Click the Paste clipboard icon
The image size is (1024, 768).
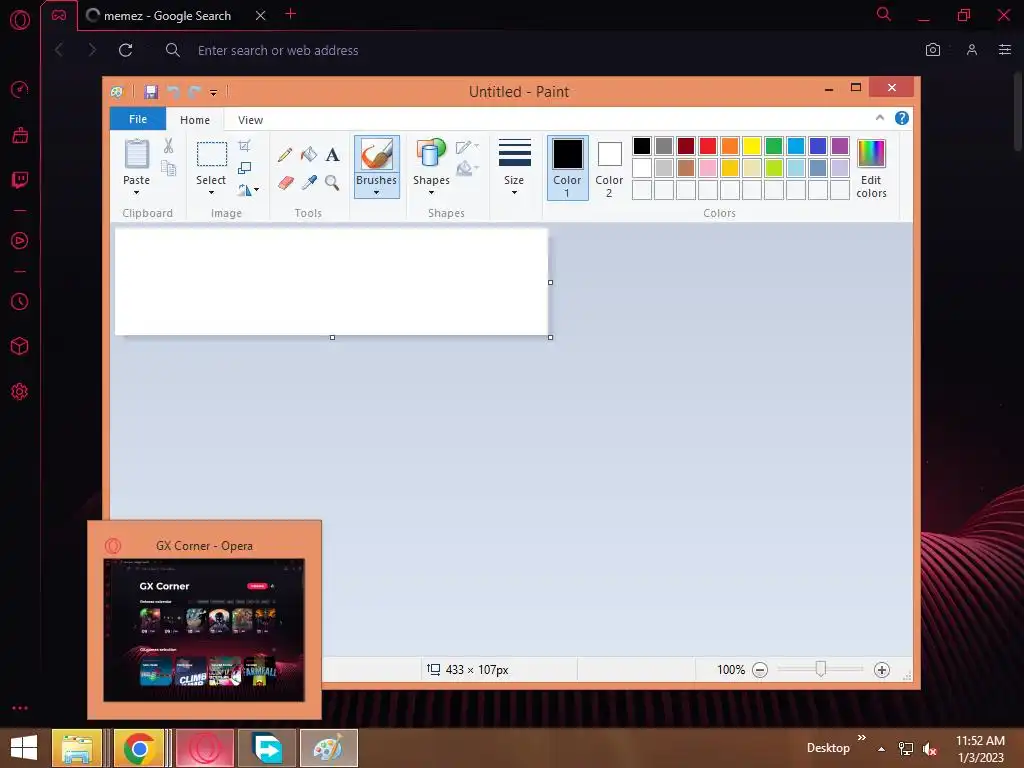click(x=136, y=154)
